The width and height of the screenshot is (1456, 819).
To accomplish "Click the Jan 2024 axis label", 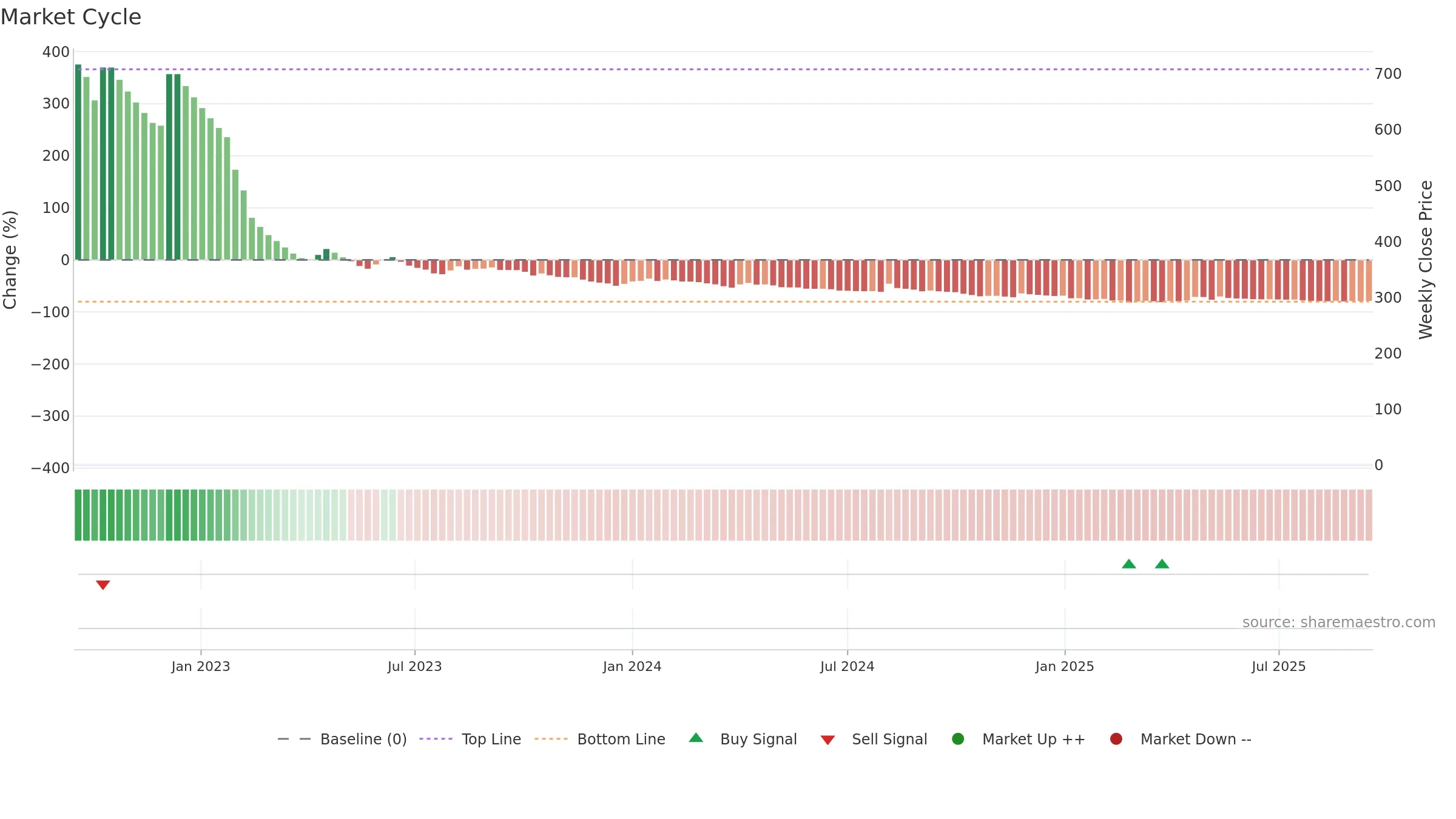I will pos(632,666).
